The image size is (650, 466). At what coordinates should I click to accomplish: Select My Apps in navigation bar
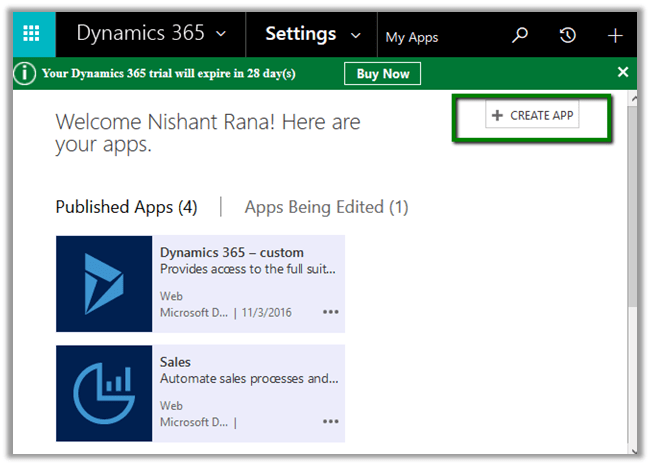412,37
